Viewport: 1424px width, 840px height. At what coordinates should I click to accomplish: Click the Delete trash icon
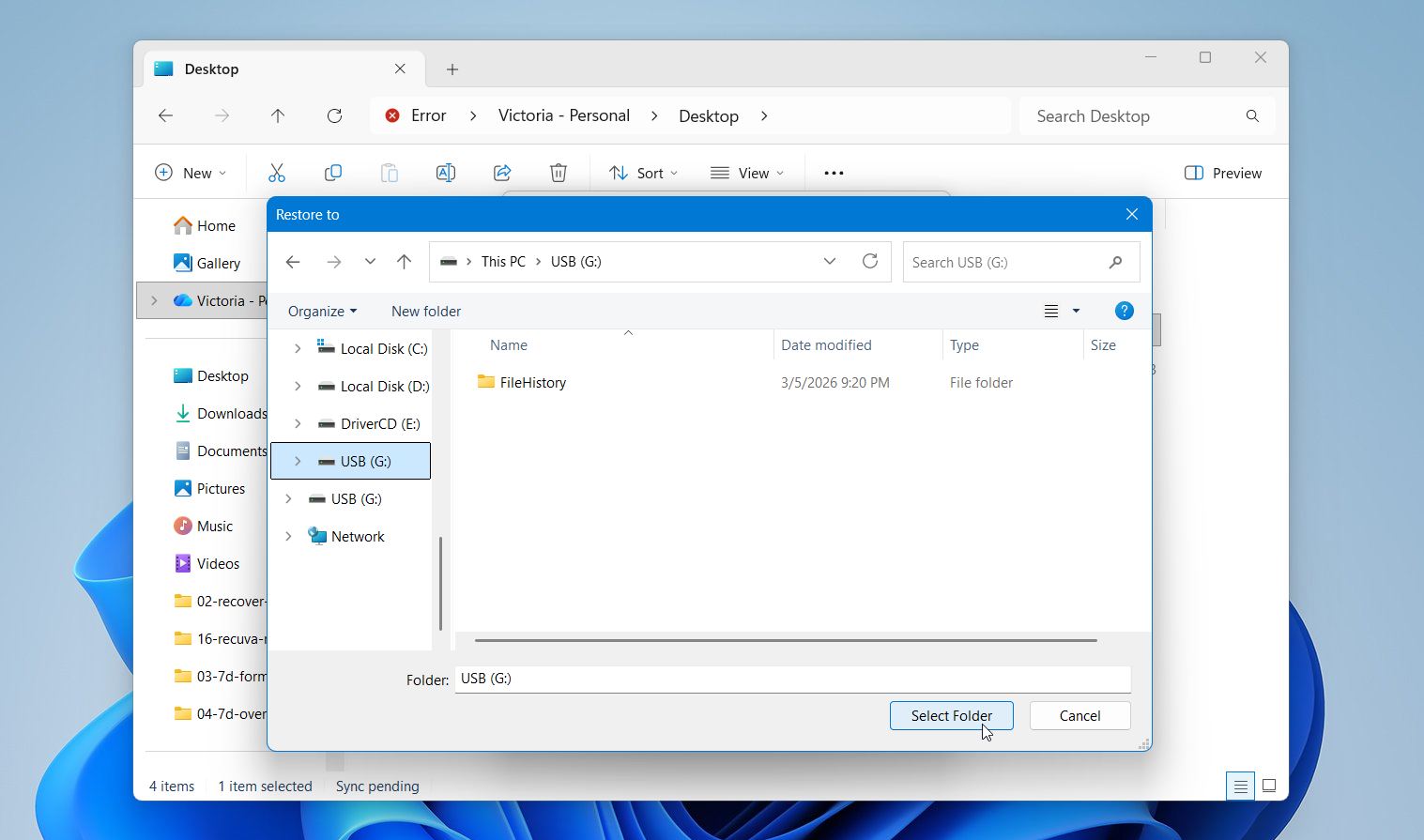[558, 172]
